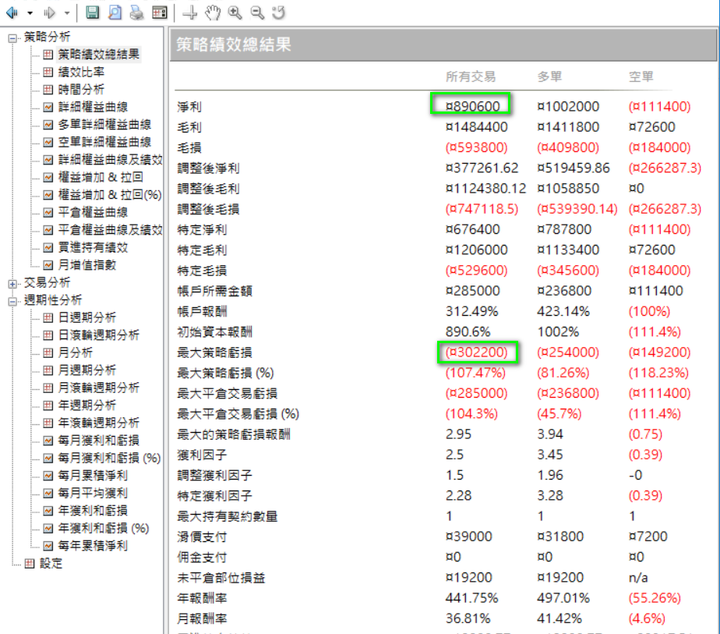This screenshot has height=634, width=720.
Task: Show 空單詳細權益曲線 chart
Action: (x=105, y=142)
